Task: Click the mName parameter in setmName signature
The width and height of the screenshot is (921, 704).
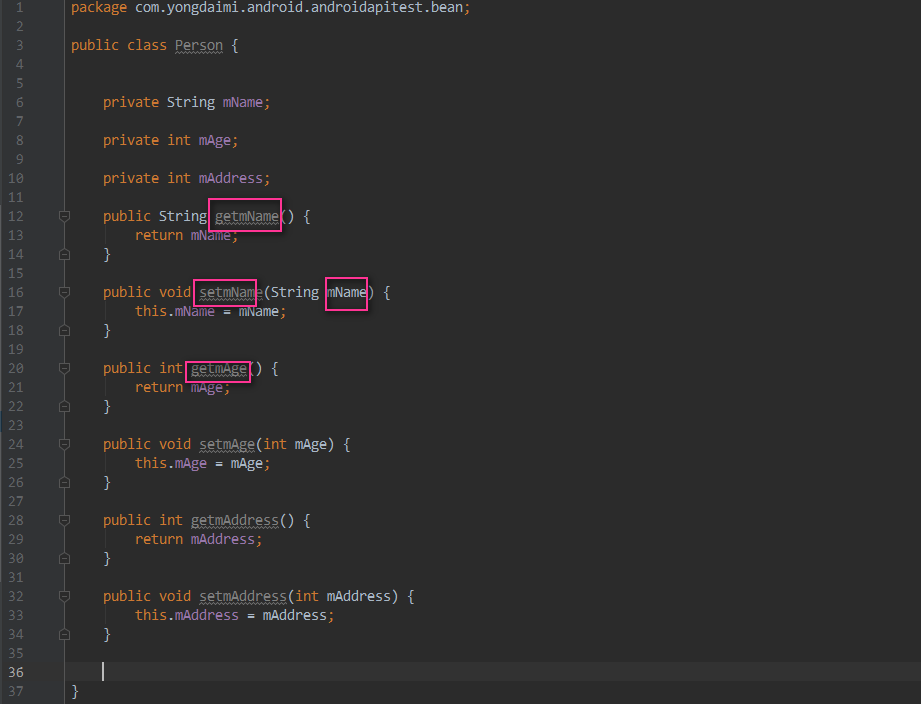Action: [x=347, y=292]
